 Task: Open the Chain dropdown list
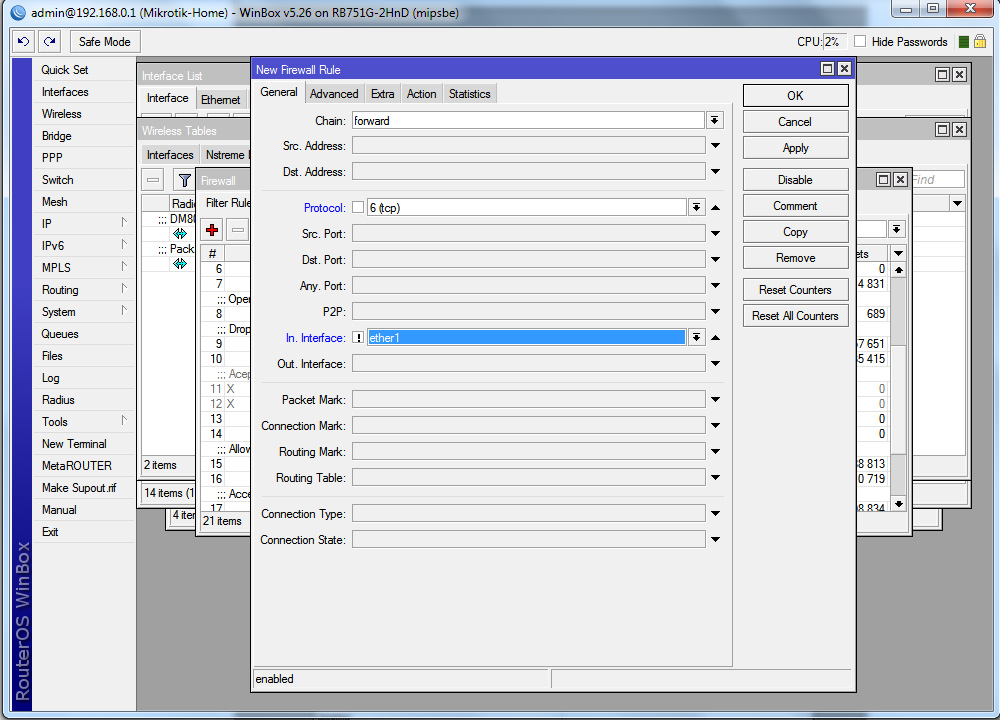[x=715, y=120]
